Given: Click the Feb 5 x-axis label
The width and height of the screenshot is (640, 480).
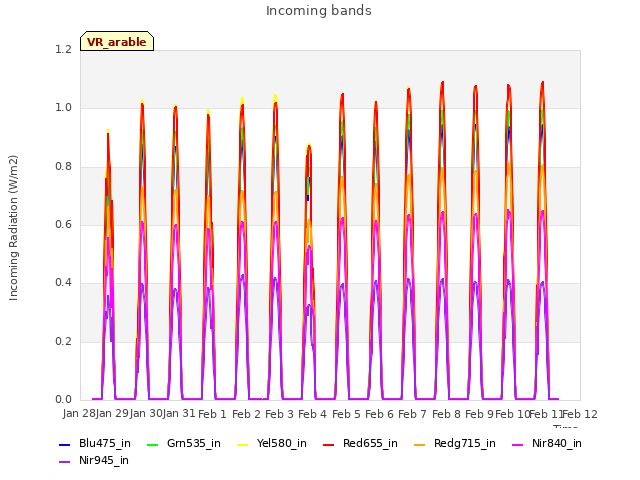Looking at the screenshot, I should (x=346, y=414).
